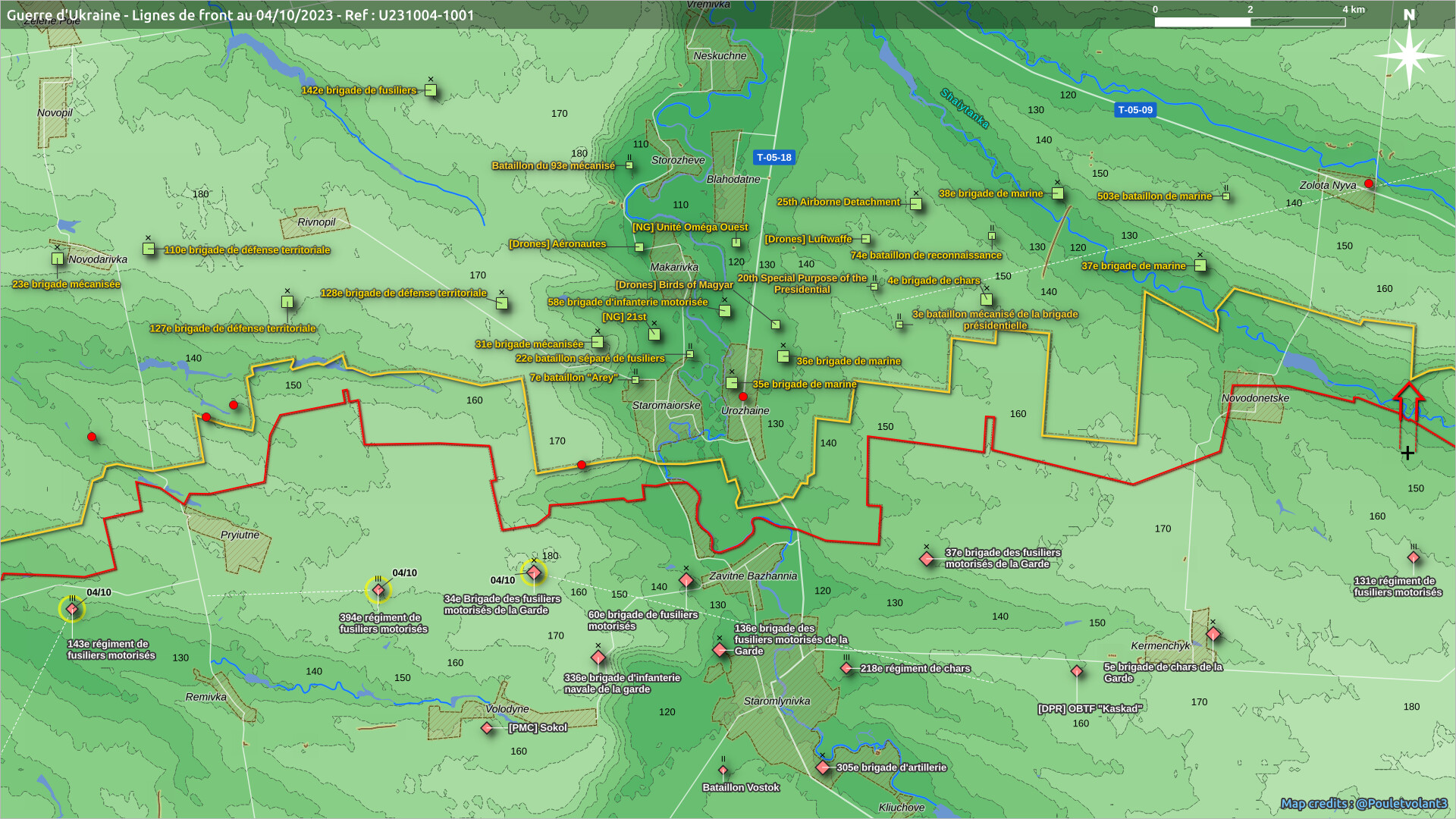Click the 37e brigade de marine square marker

coord(1200,265)
